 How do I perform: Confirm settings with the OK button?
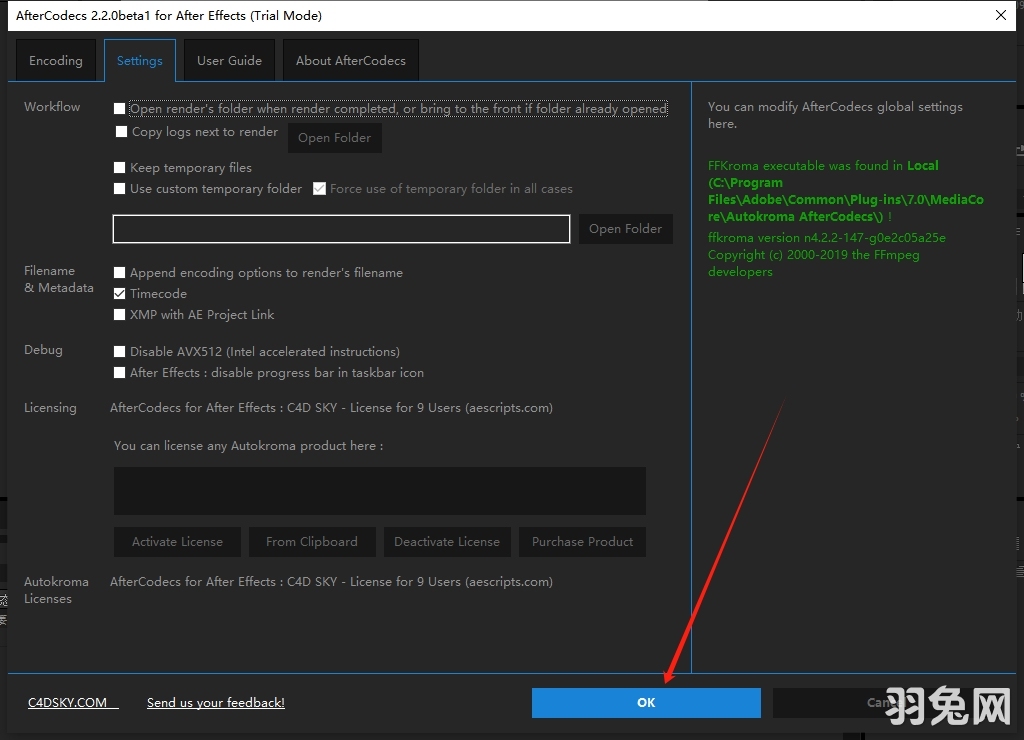pyautogui.click(x=646, y=703)
